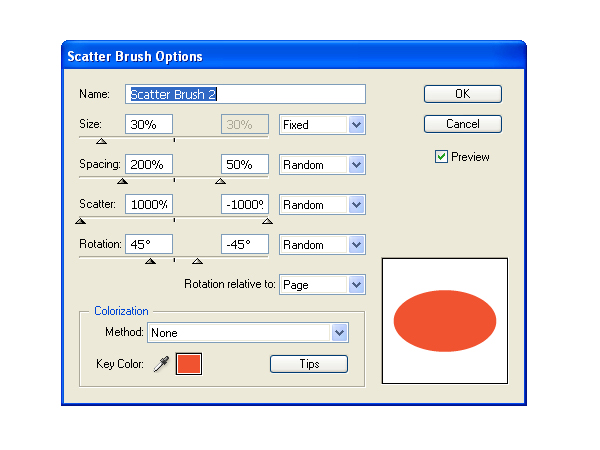Click the left Scatter slider handle
600x450 pixels.
tap(80, 221)
